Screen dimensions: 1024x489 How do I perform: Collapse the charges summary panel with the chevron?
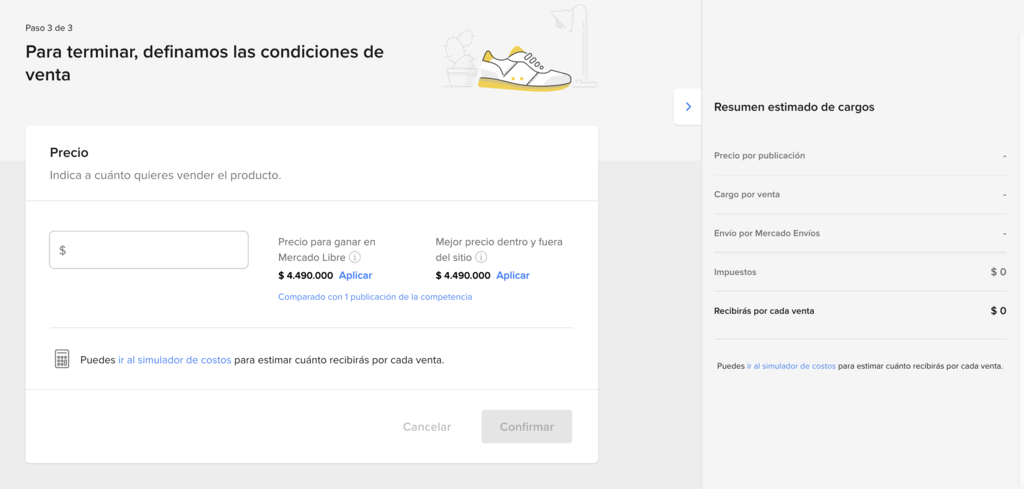pos(688,106)
